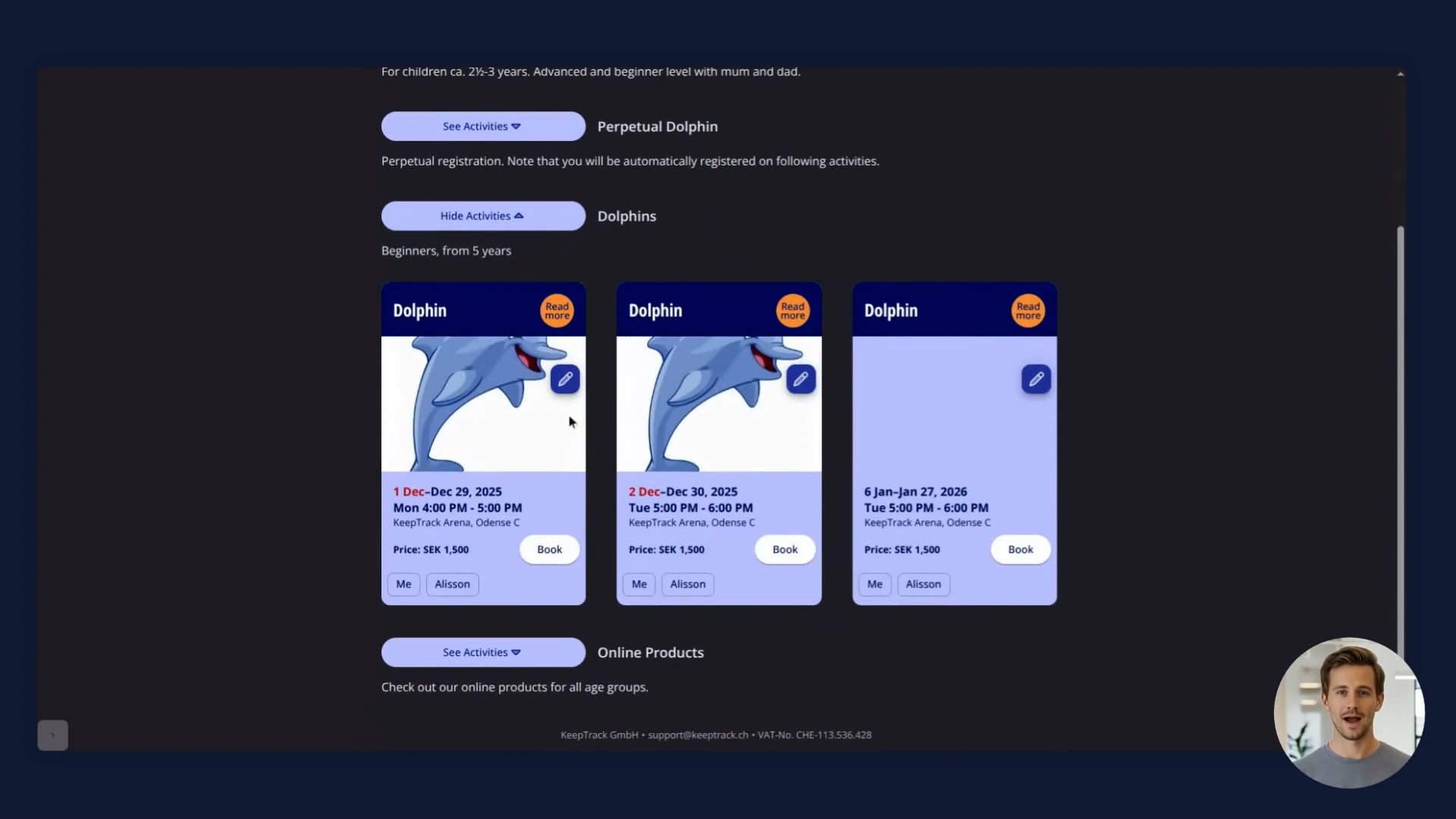Toggle Me on the 2 Dec card
This screenshot has width=1456, height=819.
coord(639,584)
